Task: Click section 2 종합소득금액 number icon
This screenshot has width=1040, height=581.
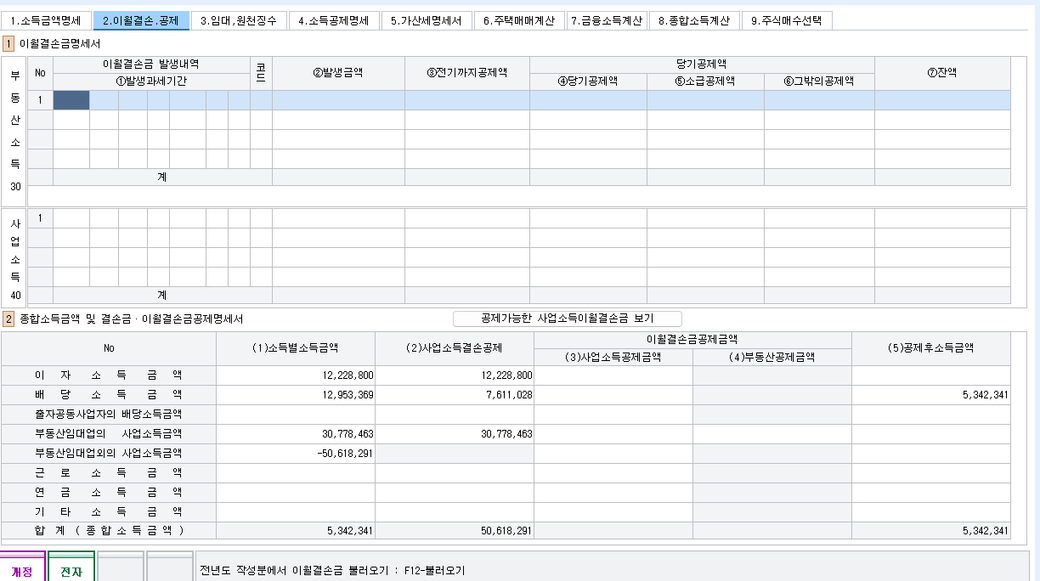Action: pos(9,319)
